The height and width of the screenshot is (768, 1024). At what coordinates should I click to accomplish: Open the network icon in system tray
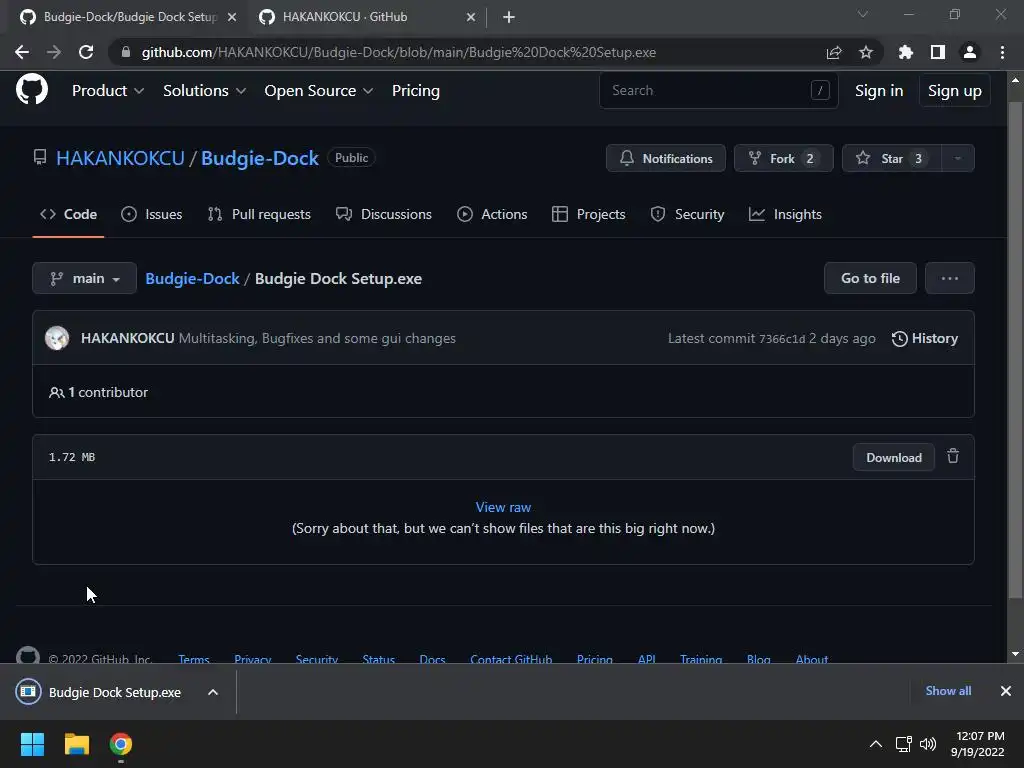pyautogui.click(x=904, y=744)
